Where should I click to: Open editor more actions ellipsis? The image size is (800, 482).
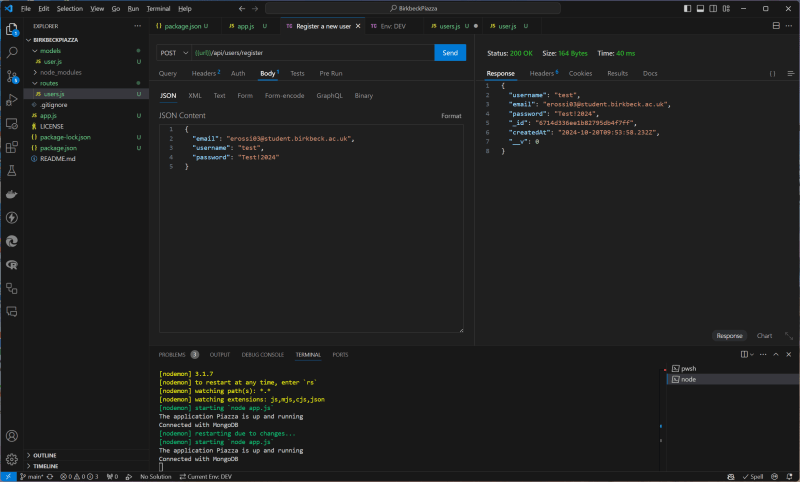(790, 26)
